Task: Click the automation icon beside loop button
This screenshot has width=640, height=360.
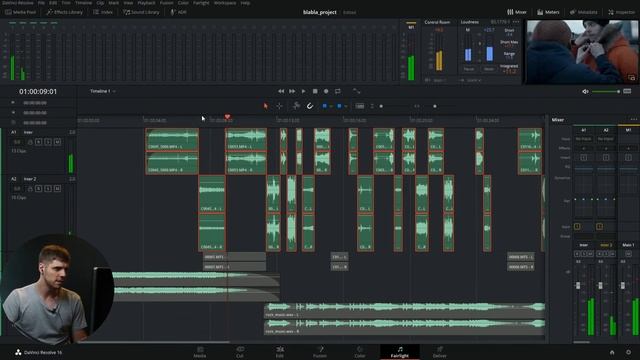Action: [x=357, y=91]
